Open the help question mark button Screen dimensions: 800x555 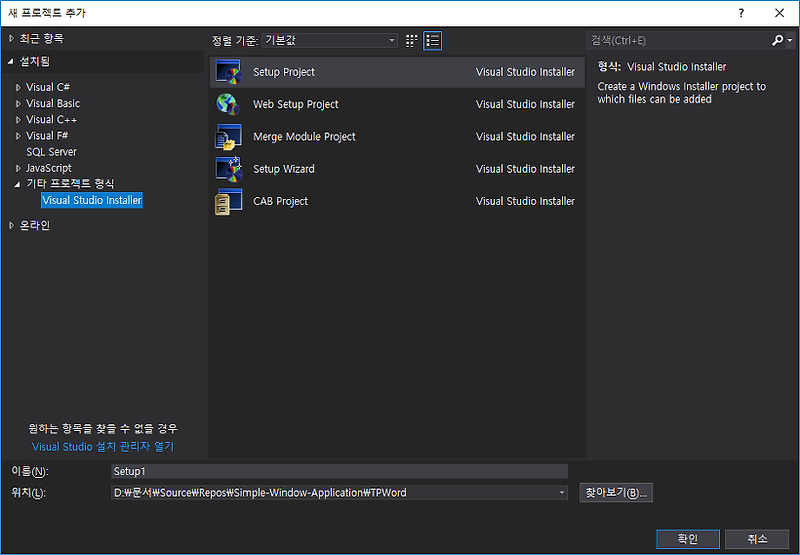point(741,13)
